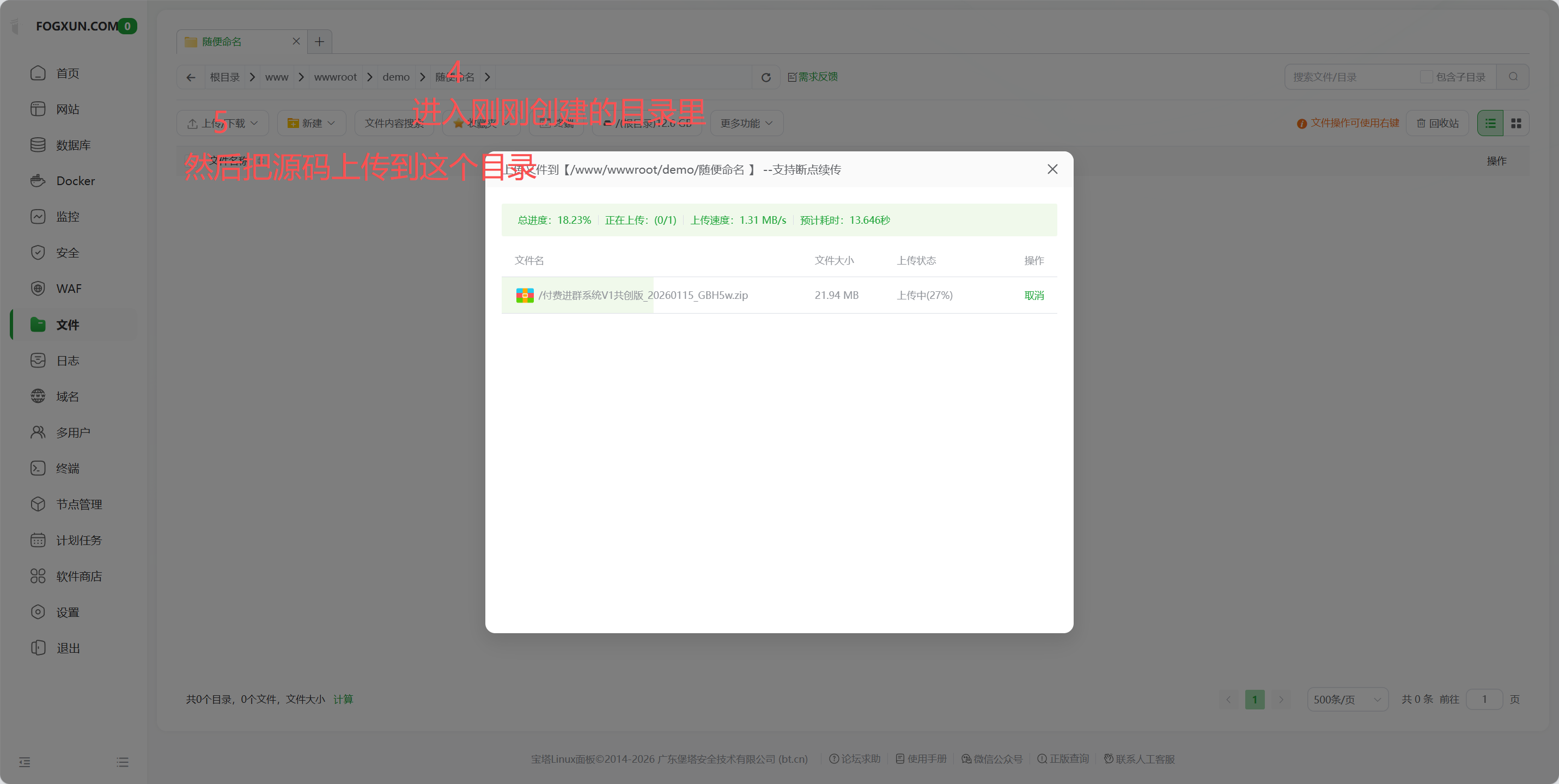Open the 终端 terminal sidebar item
The height and width of the screenshot is (784, 1559).
(x=67, y=468)
